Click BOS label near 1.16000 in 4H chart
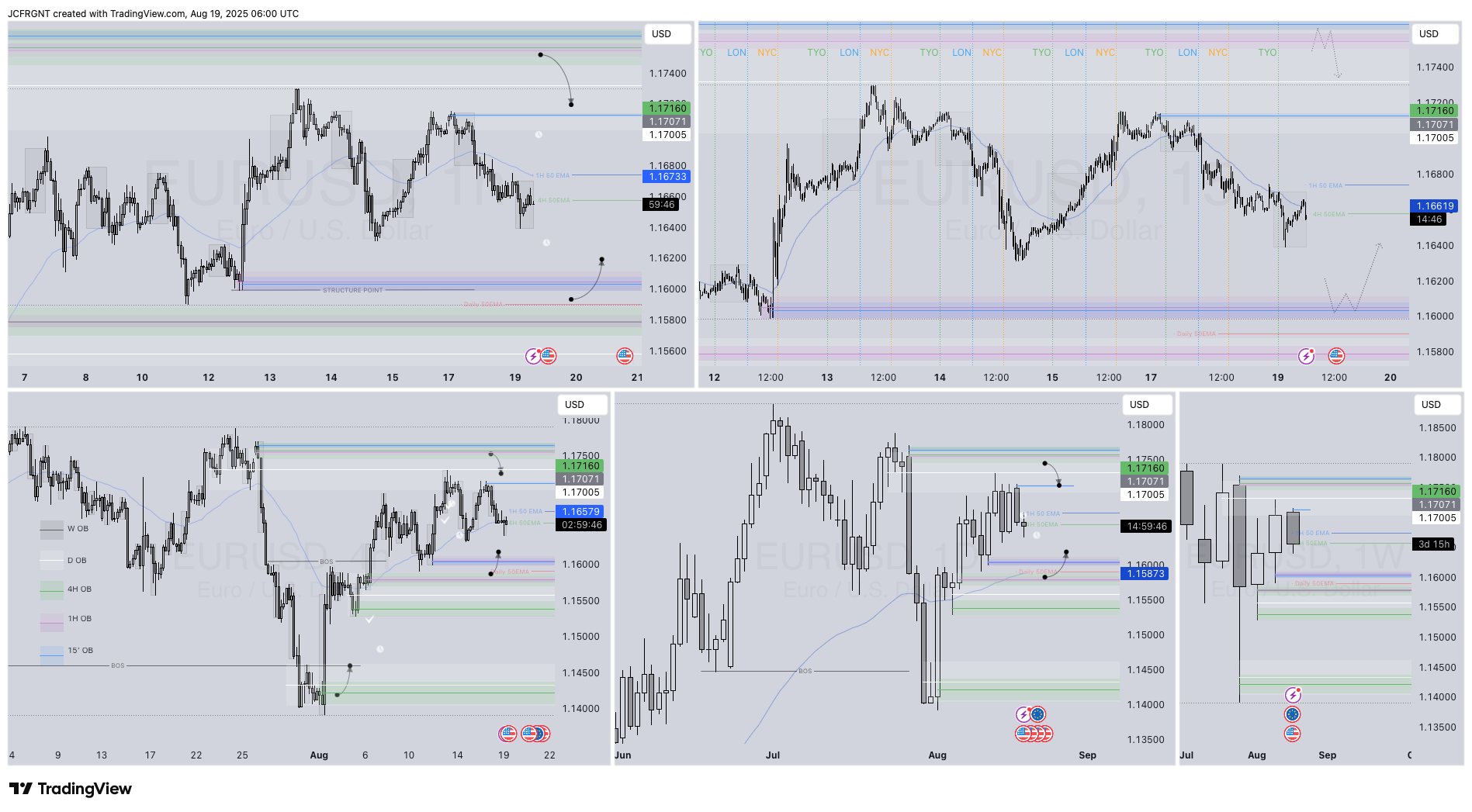Screen dimensions: 1472x812 (327, 561)
